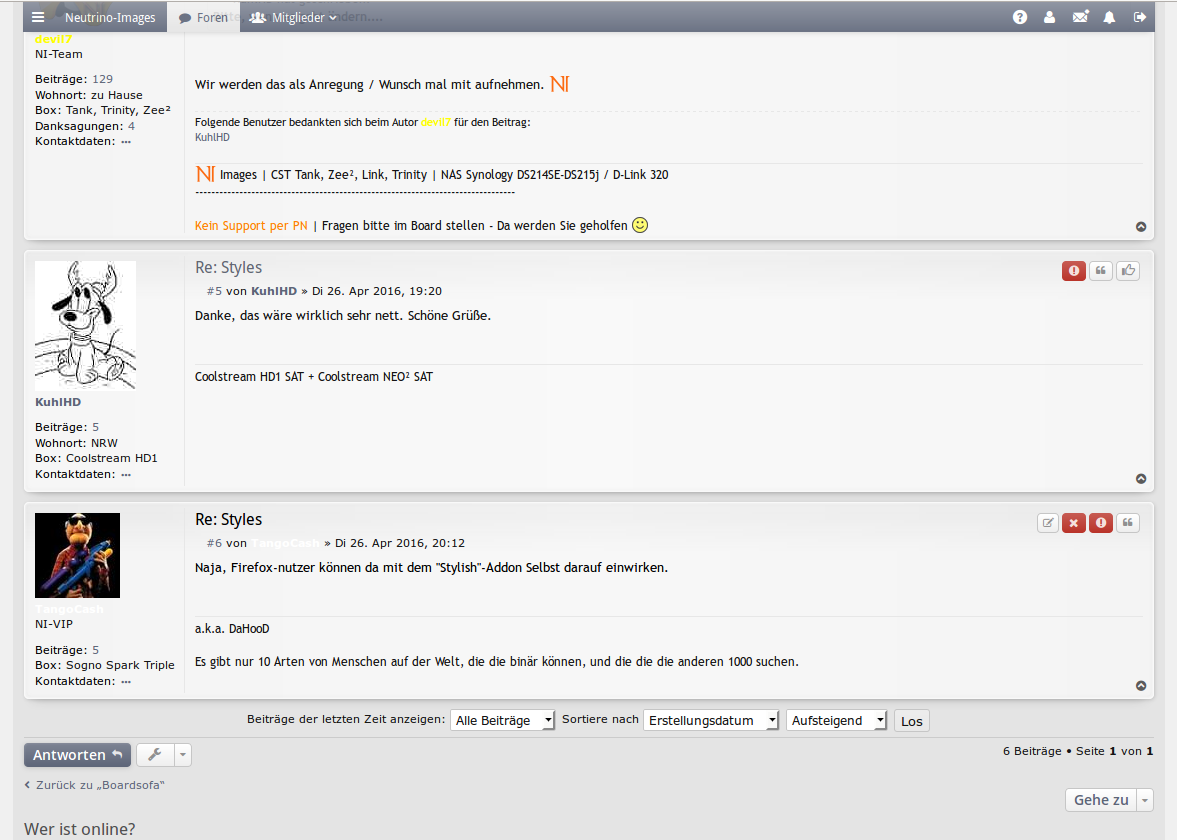
Task: Report KuhlHD's post #5
Action: [1074, 270]
